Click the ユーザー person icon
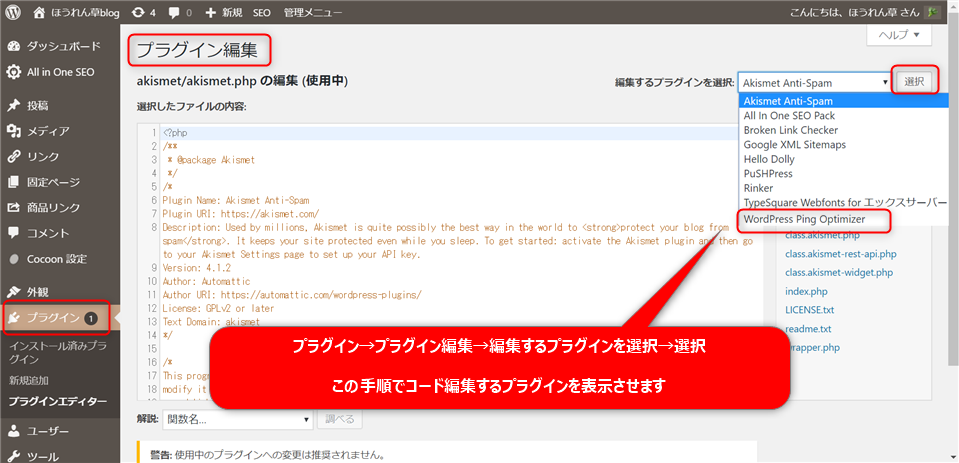The height and width of the screenshot is (463, 959). (x=14, y=431)
